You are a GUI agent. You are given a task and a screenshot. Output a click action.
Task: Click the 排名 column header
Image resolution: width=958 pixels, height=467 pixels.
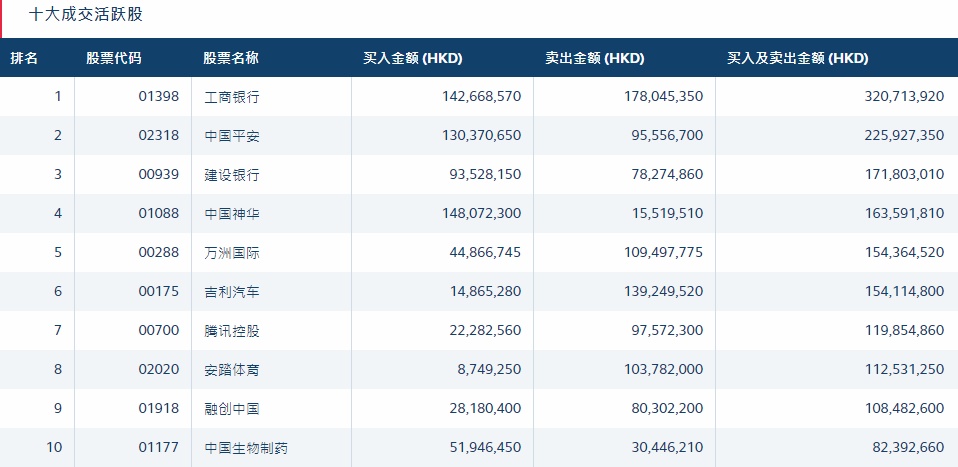pos(24,58)
